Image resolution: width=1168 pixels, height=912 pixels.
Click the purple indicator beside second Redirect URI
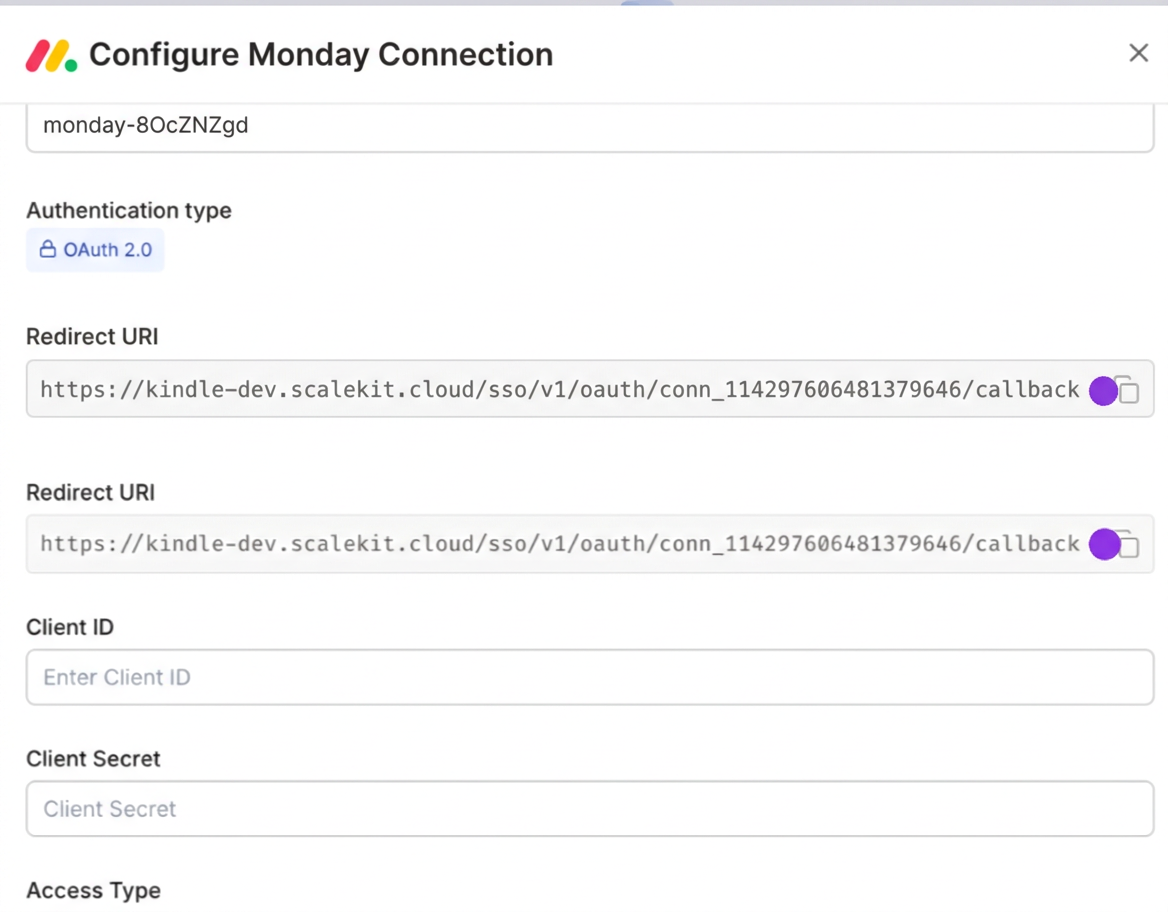tap(1103, 544)
